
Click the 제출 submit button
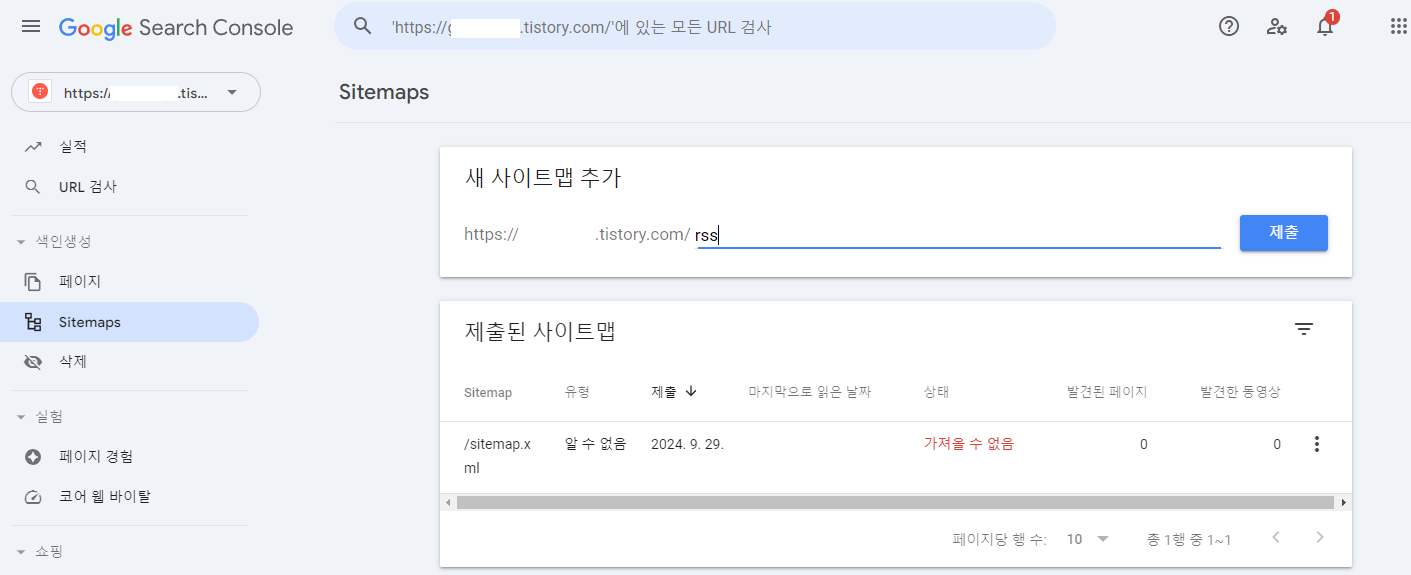(x=1283, y=233)
